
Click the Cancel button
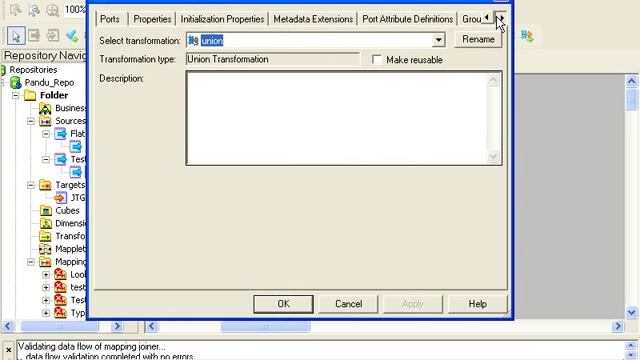coord(349,304)
